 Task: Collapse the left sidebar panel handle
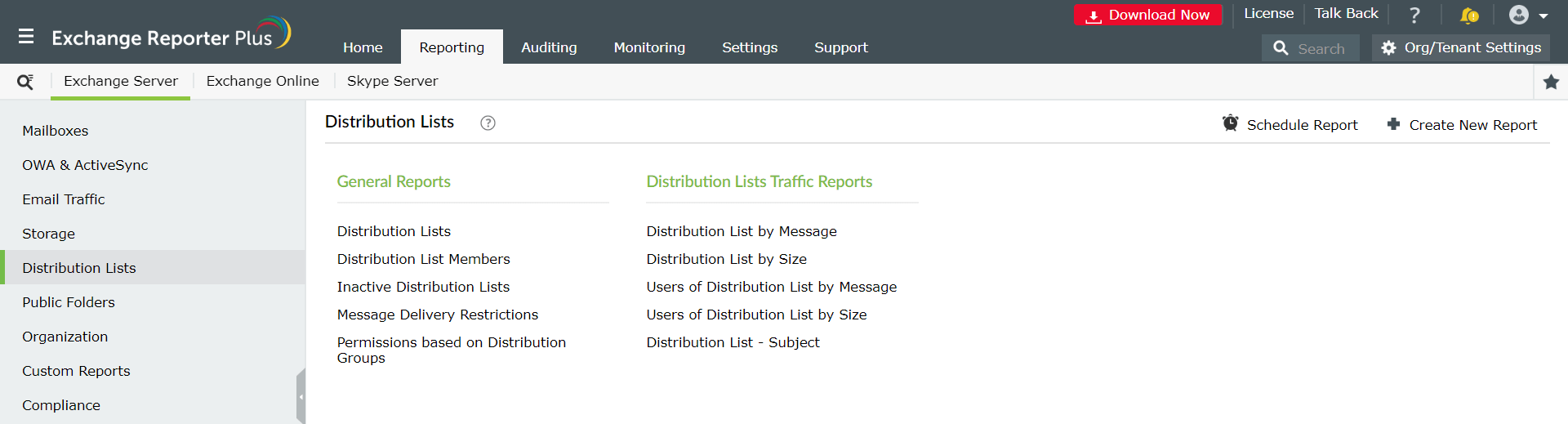pos(301,396)
